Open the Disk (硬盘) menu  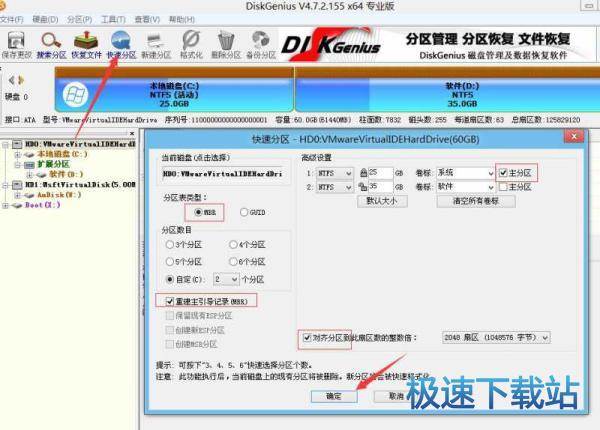45,19
